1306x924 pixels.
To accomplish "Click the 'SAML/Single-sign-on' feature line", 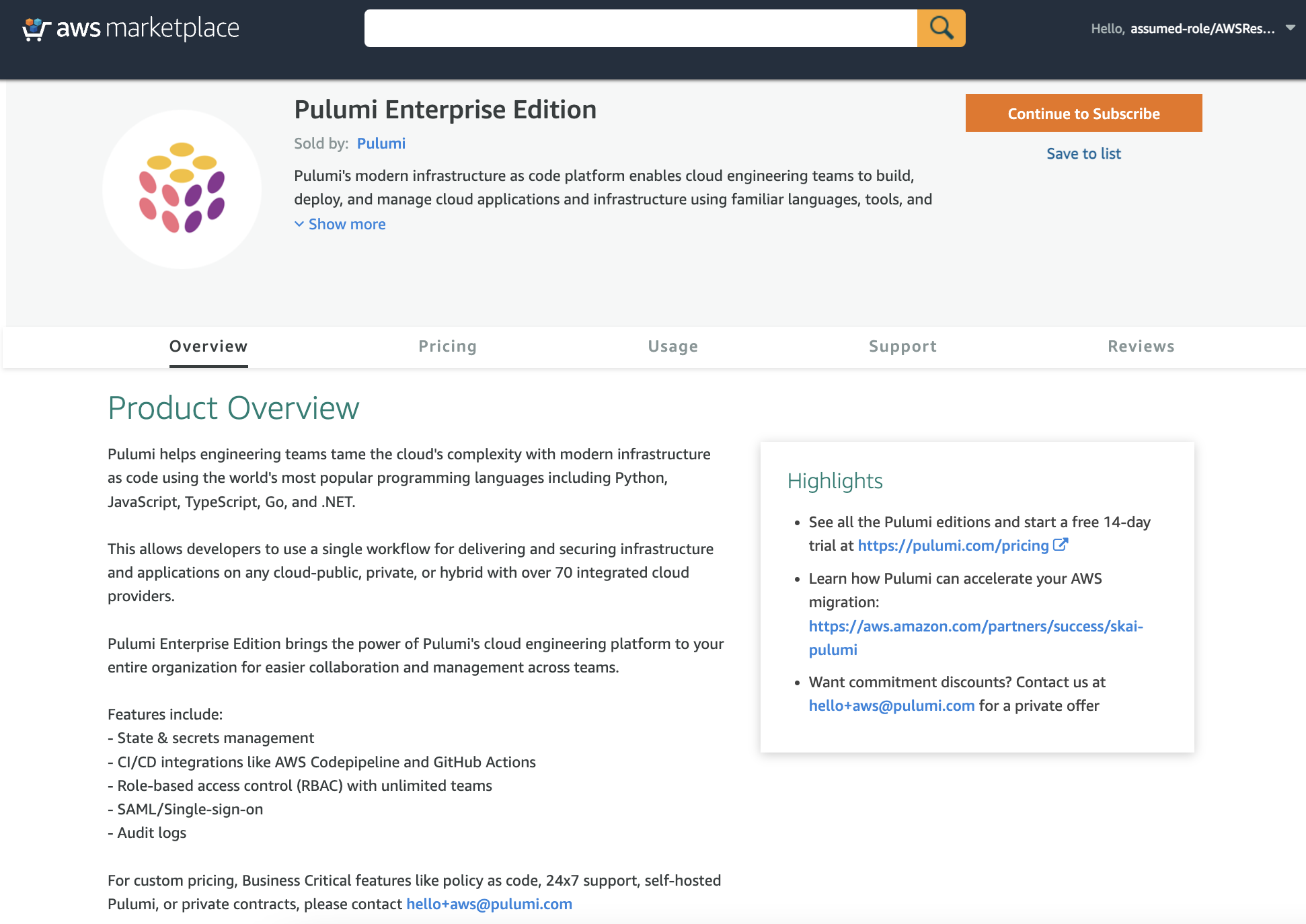I will (x=186, y=809).
